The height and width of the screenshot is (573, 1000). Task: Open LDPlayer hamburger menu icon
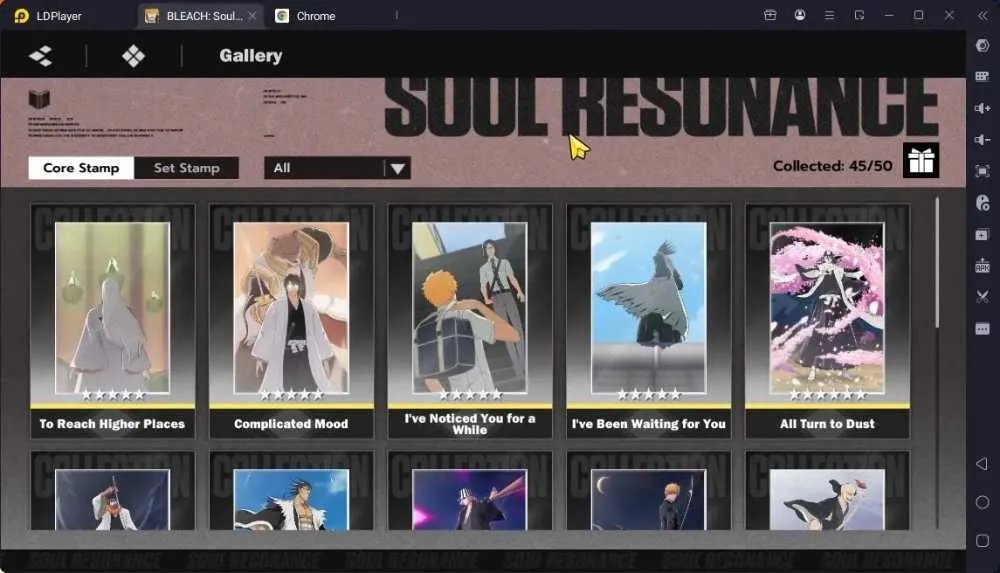pos(829,15)
